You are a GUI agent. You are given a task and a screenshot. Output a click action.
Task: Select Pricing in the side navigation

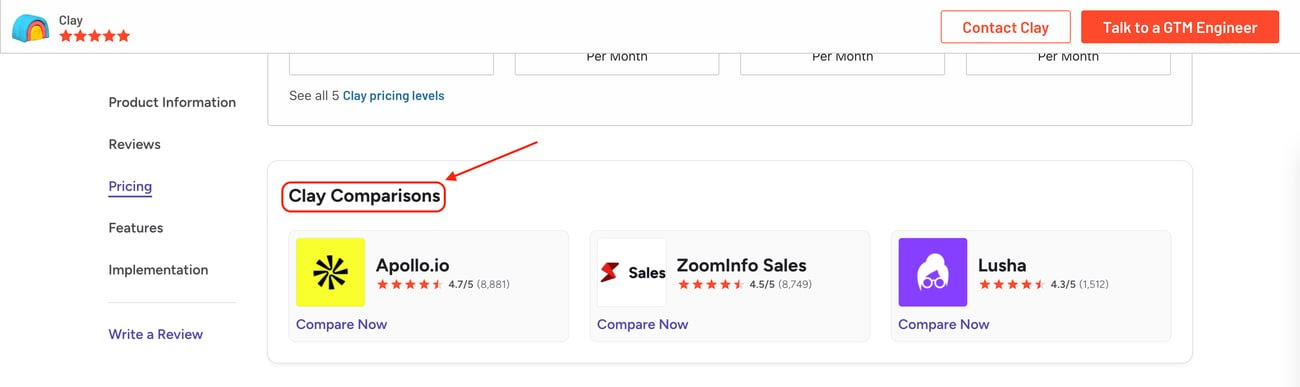point(130,186)
